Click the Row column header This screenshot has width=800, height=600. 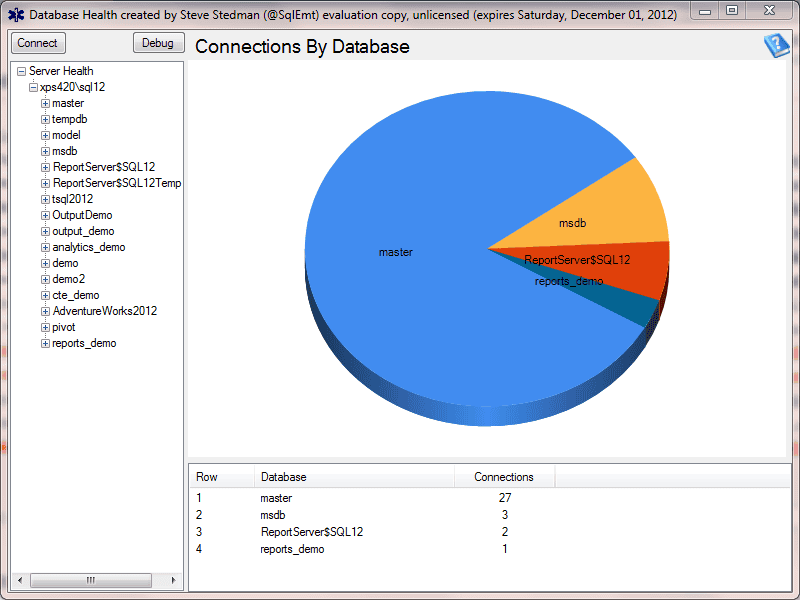coord(221,477)
